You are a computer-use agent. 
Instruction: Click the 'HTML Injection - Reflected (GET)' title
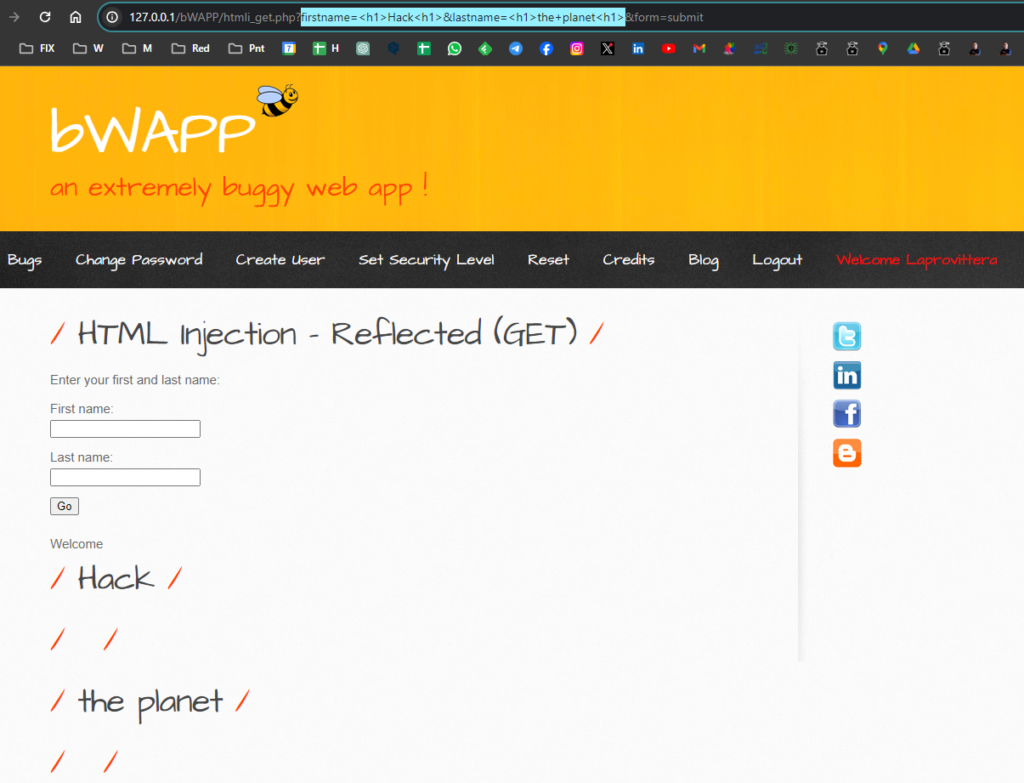[x=327, y=334]
